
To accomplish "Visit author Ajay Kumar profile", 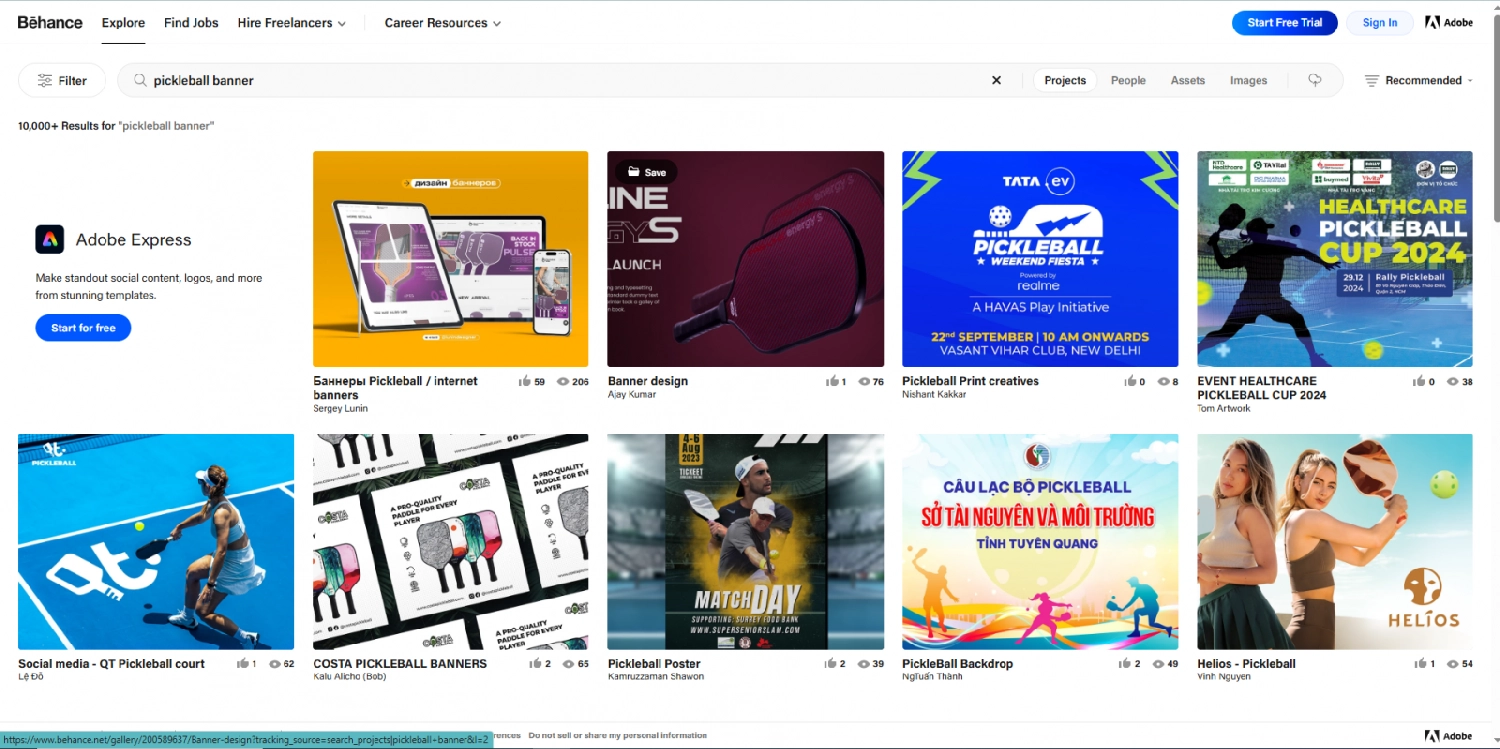I will (x=632, y=394).
